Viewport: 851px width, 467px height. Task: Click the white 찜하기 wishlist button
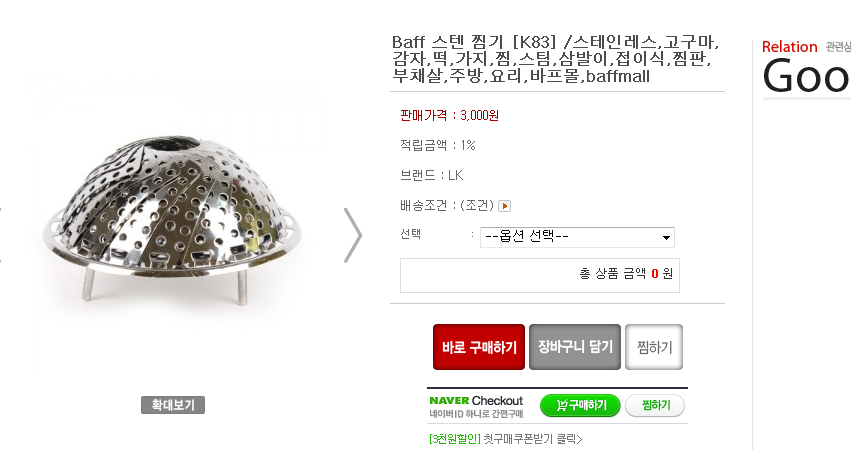pos(654,347)
